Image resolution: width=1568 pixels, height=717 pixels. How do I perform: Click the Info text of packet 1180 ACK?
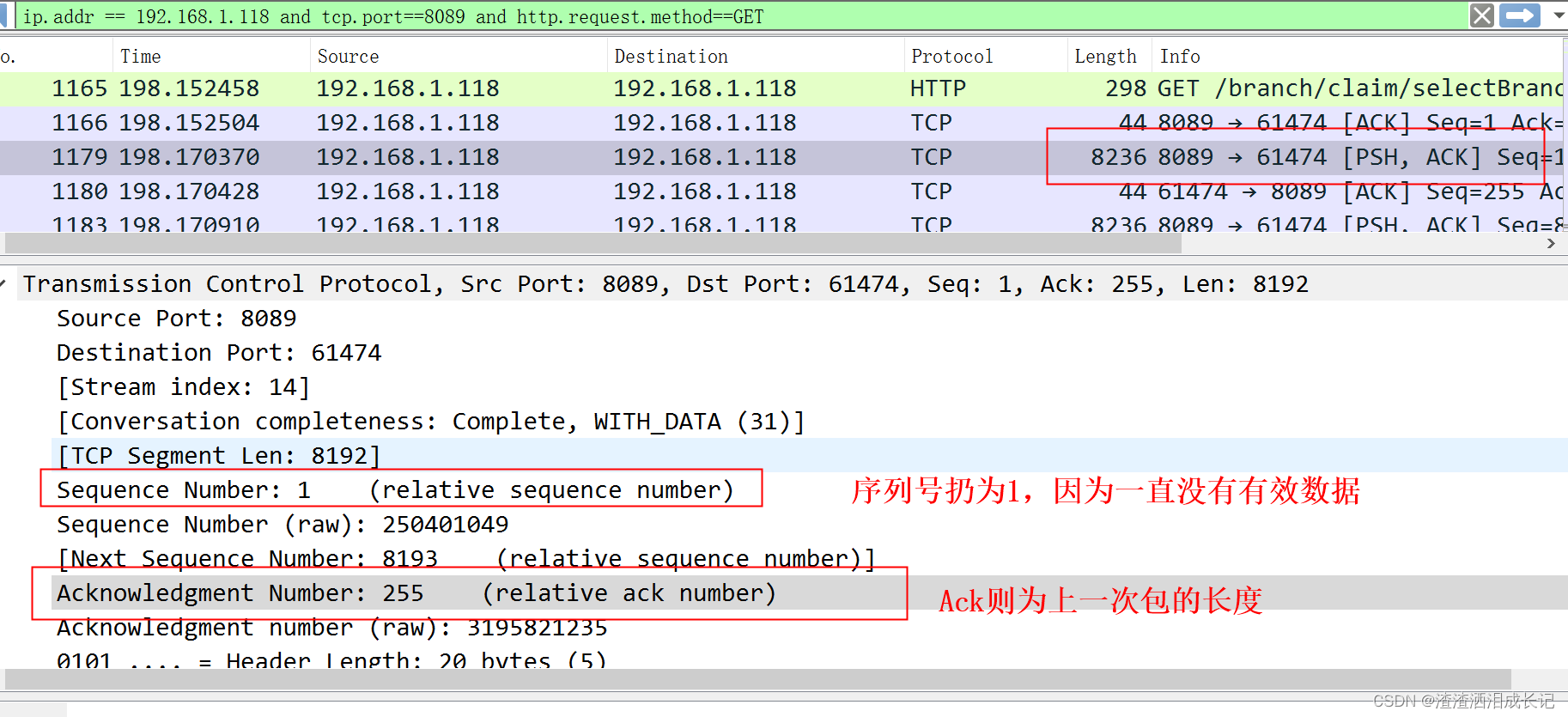point(1359,191)
